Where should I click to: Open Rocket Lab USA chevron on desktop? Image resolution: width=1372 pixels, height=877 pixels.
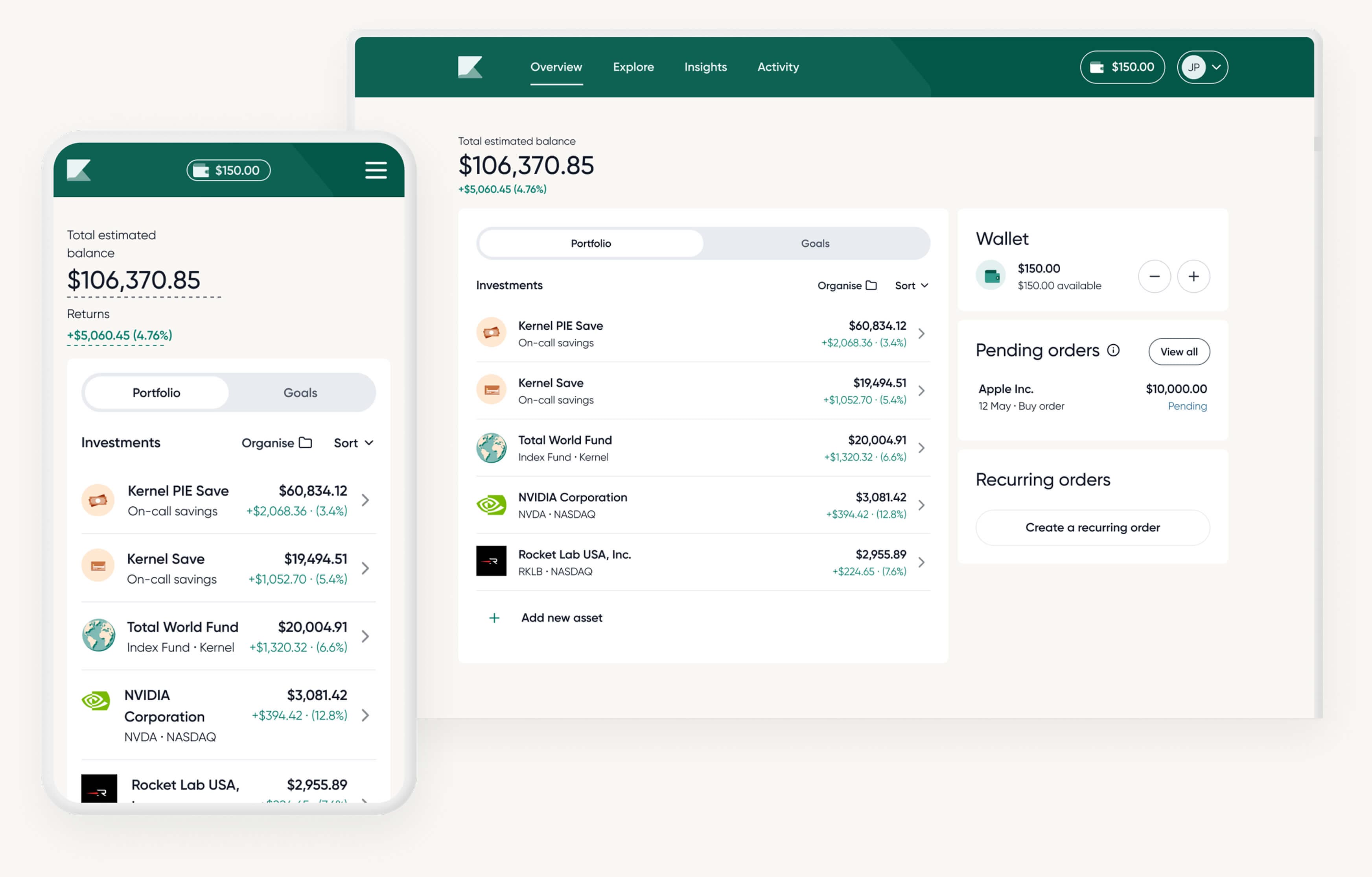point(921,562)
